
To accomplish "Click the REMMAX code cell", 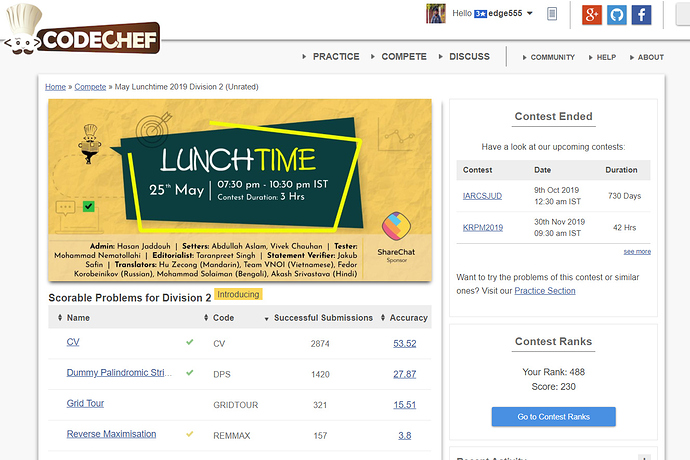I will (x=232, y=436).
